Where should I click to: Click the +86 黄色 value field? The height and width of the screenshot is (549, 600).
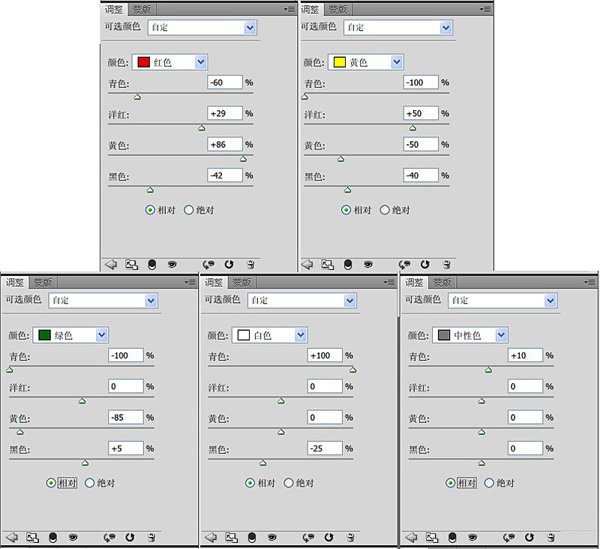[x=225, y=144]
